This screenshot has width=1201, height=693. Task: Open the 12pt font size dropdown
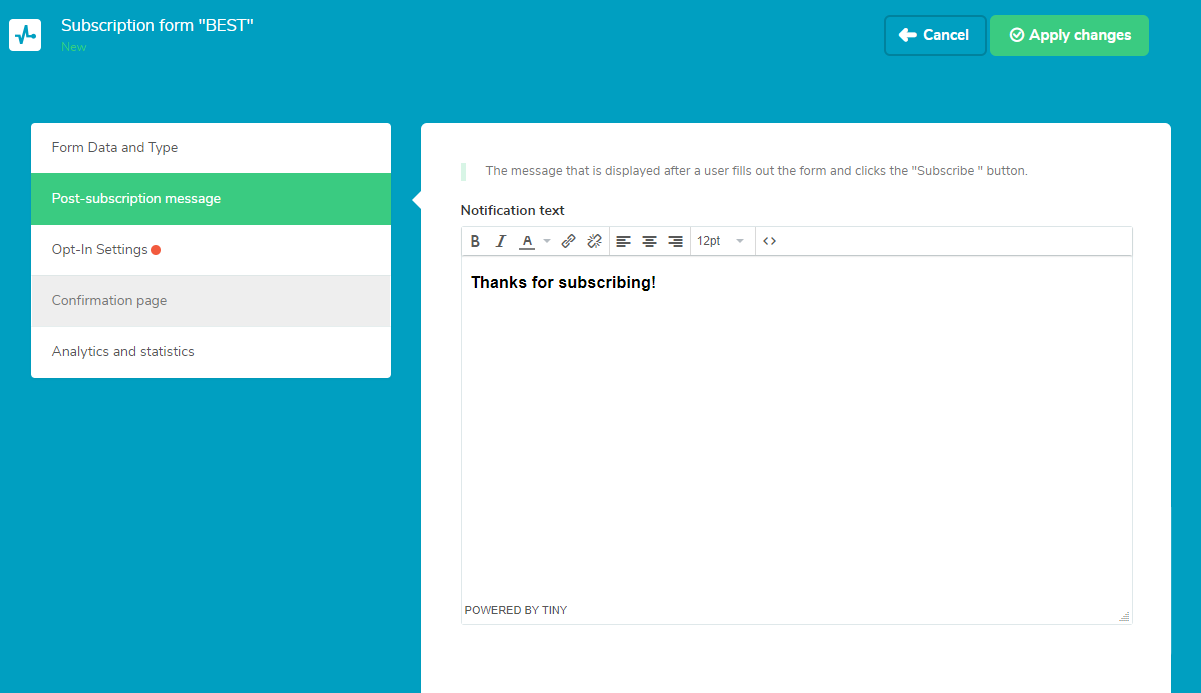[720, 241]
